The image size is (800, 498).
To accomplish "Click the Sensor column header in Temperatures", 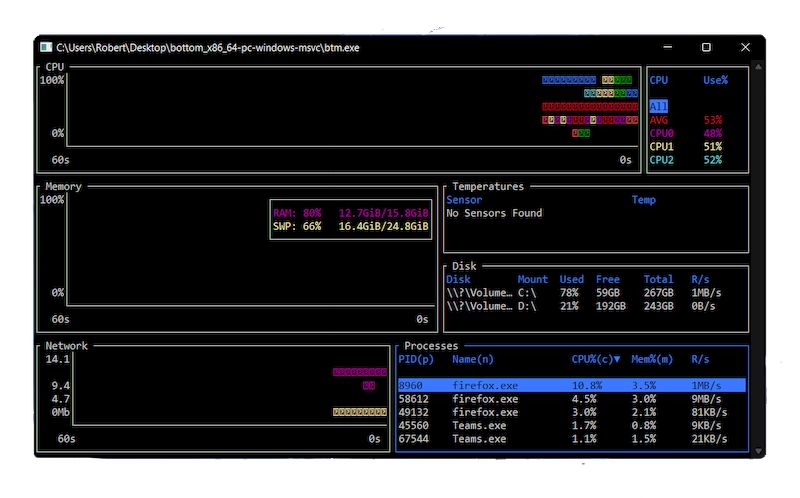I will click(x=464, y=200).
